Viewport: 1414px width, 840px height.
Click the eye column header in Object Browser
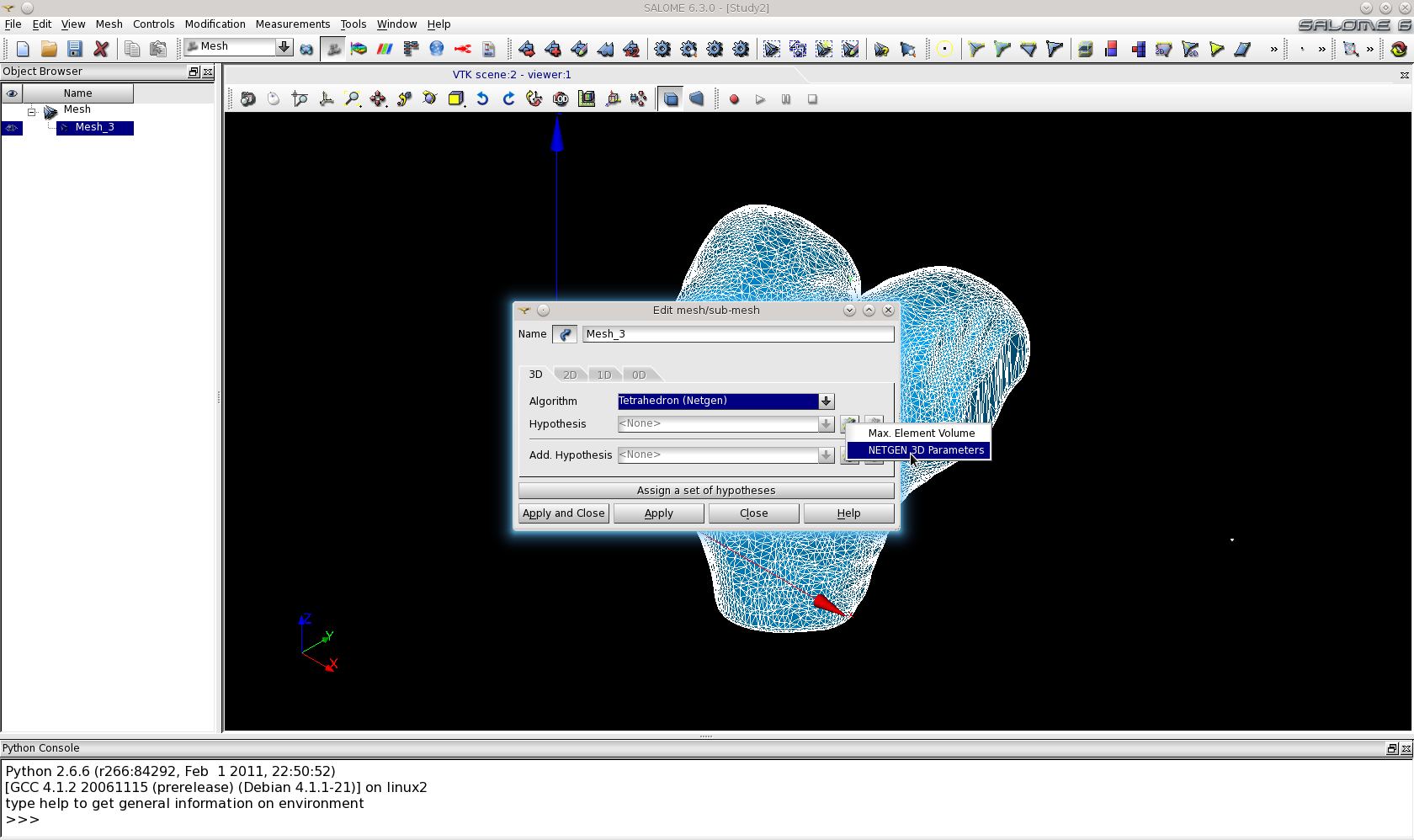12,93
